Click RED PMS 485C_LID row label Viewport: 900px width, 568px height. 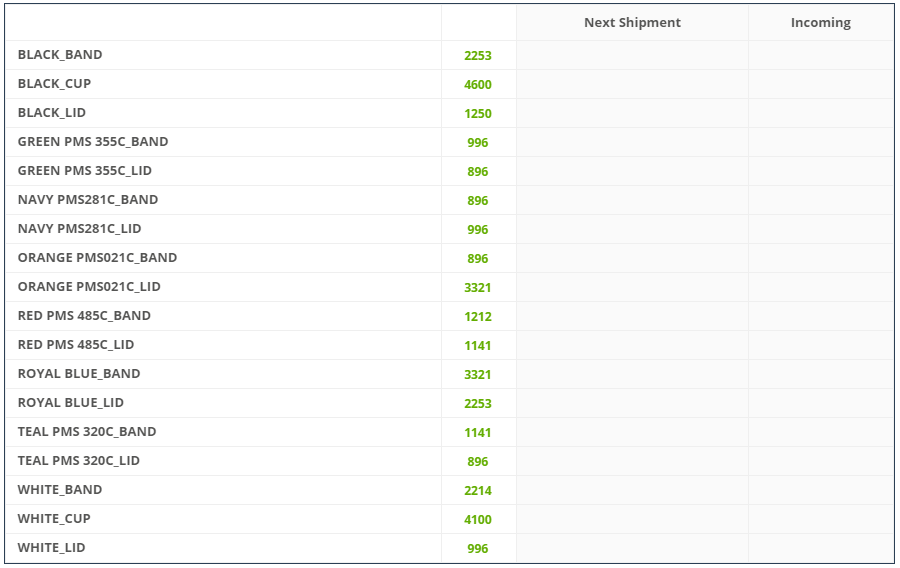click(76, 345)
